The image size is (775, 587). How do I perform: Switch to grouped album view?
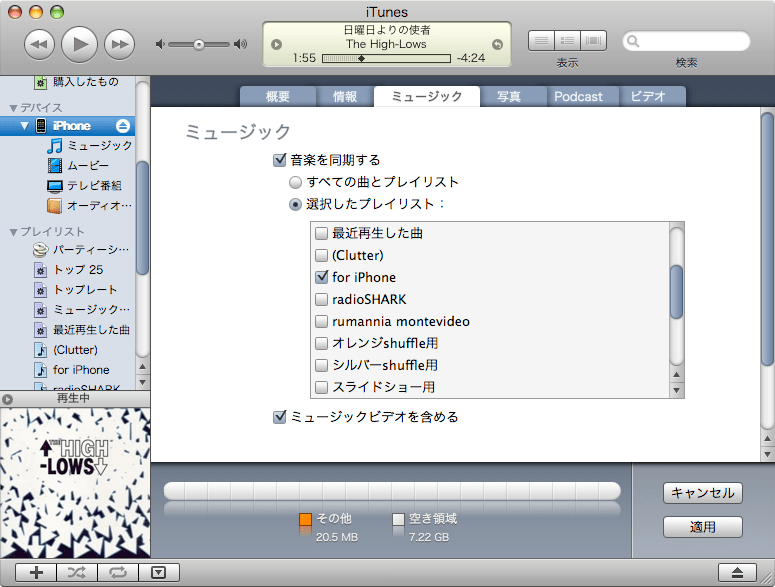567,41
